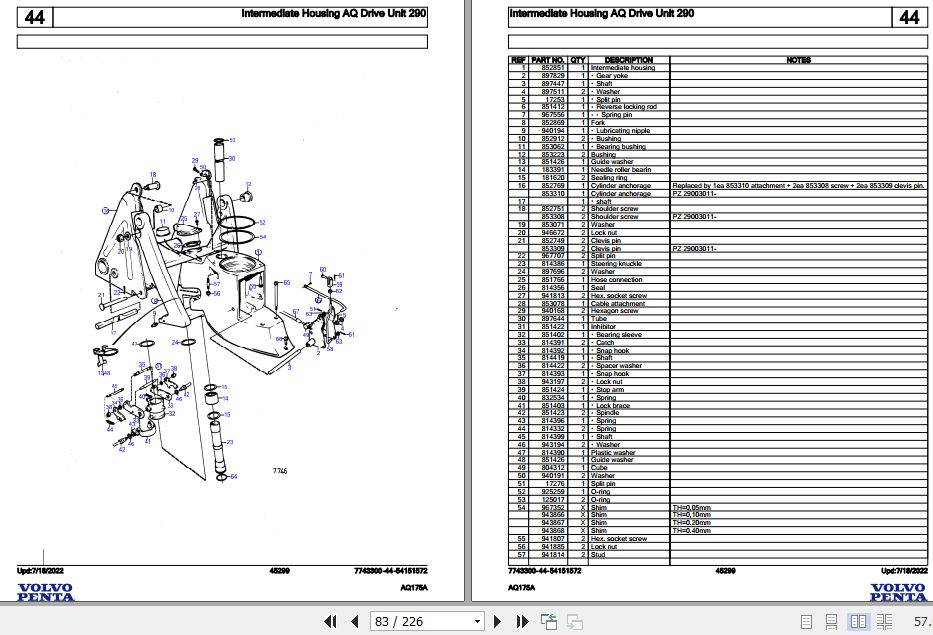
Task: Select the 'Hexagon screw' description
Action: pos(614,311)
